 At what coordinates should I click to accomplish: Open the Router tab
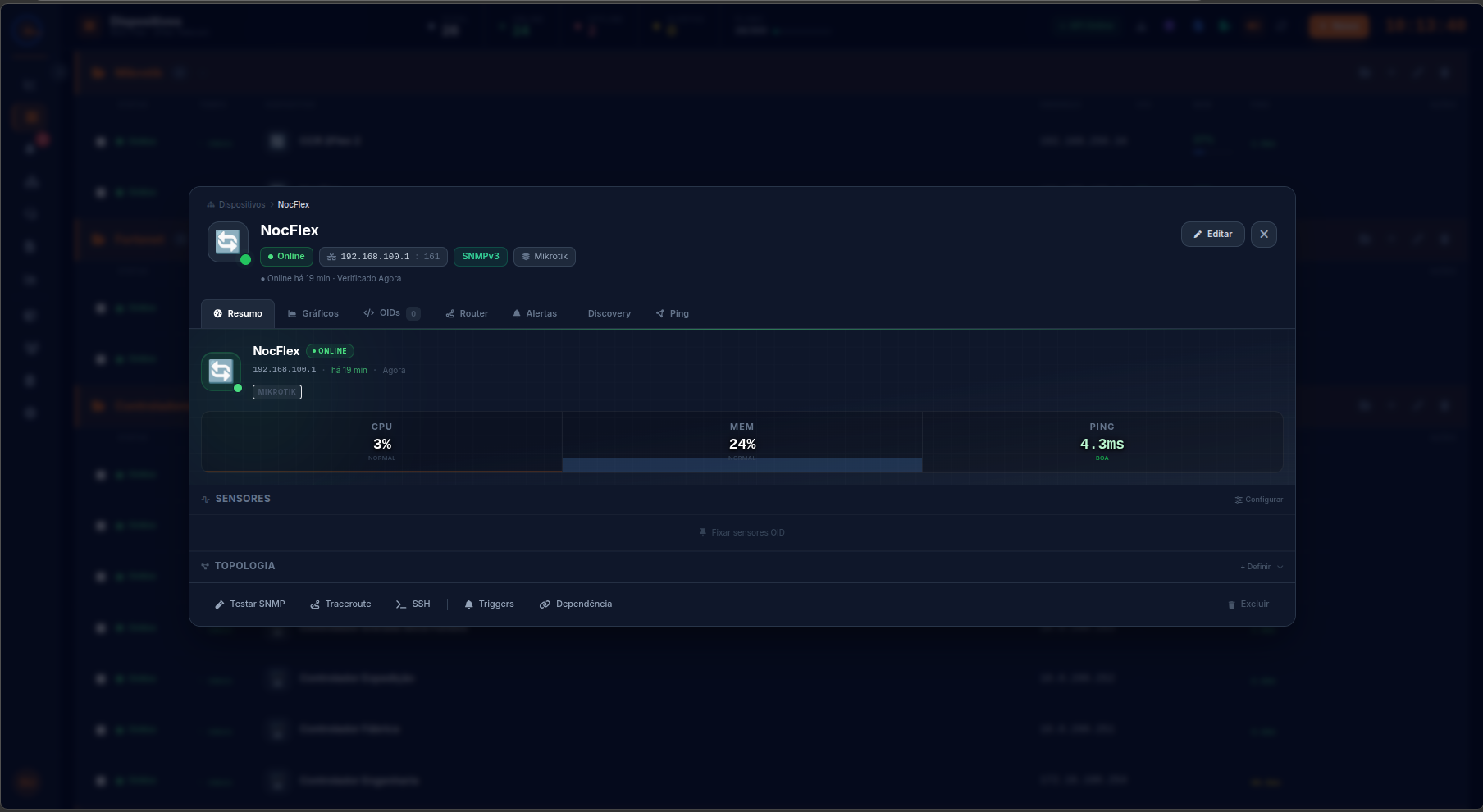467,314
